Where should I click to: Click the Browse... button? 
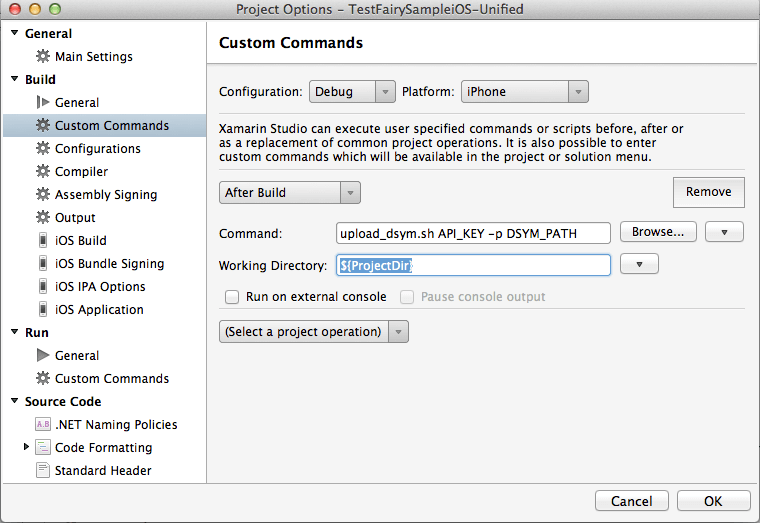[657, 232]
